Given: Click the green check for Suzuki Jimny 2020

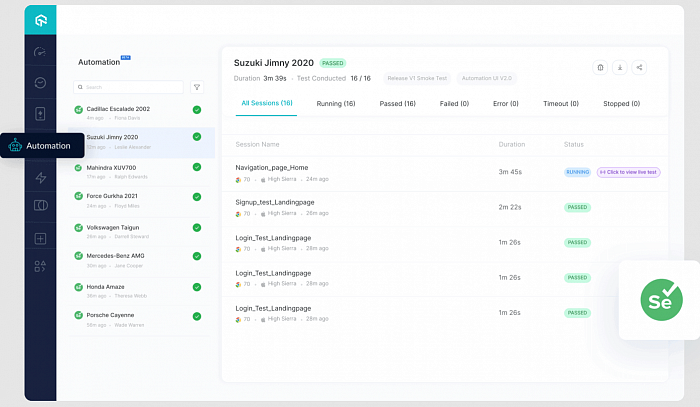Looking at the screenshot, I should [x=197, y=137].
